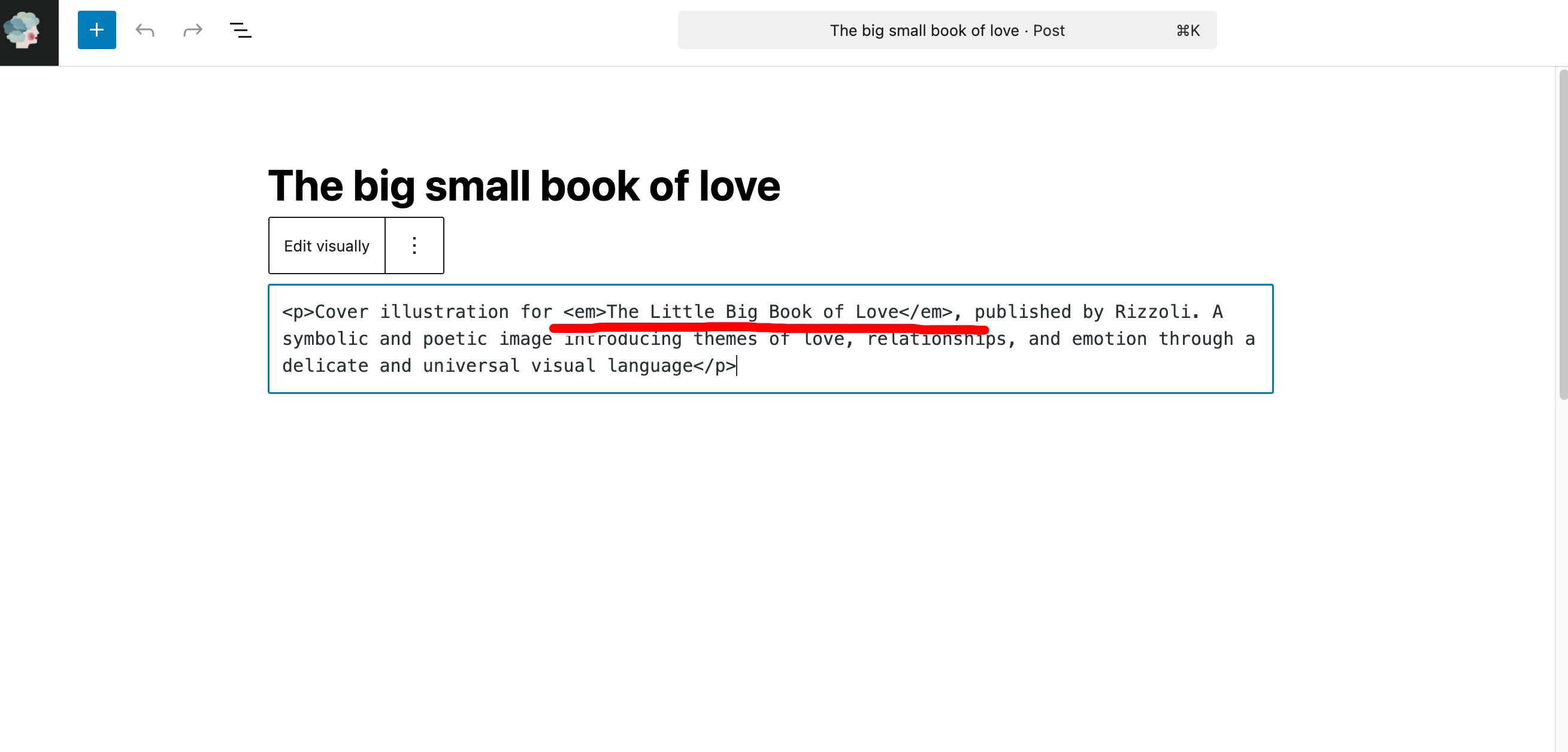The height and width of the screenshot is (752, 1568).
Task: Click the post title heading
Action: 524,186
